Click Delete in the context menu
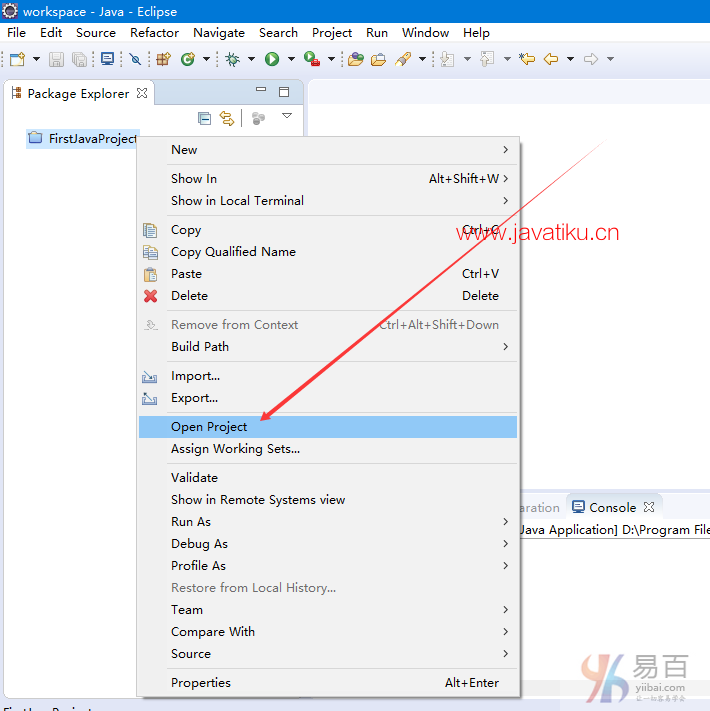The height and width of the screenshot is (711, 710). click(328, 296)
